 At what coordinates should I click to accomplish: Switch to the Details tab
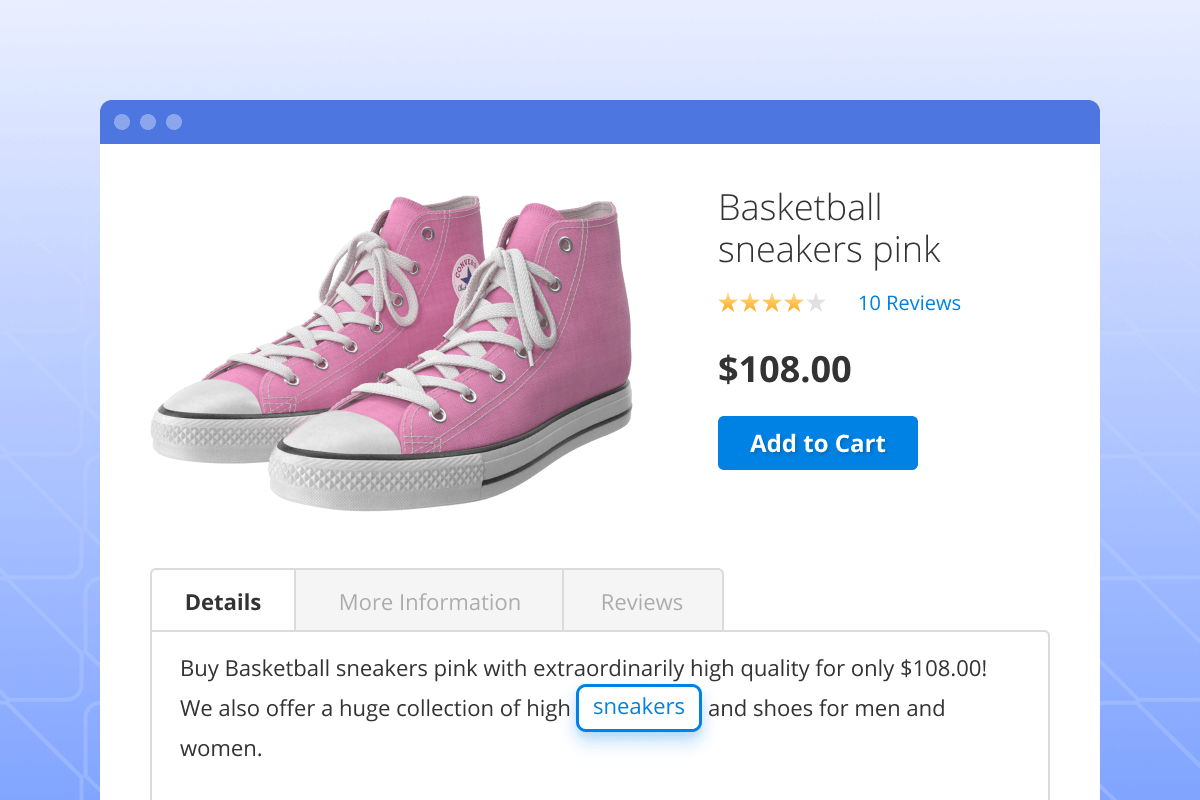tap(223, 602)
